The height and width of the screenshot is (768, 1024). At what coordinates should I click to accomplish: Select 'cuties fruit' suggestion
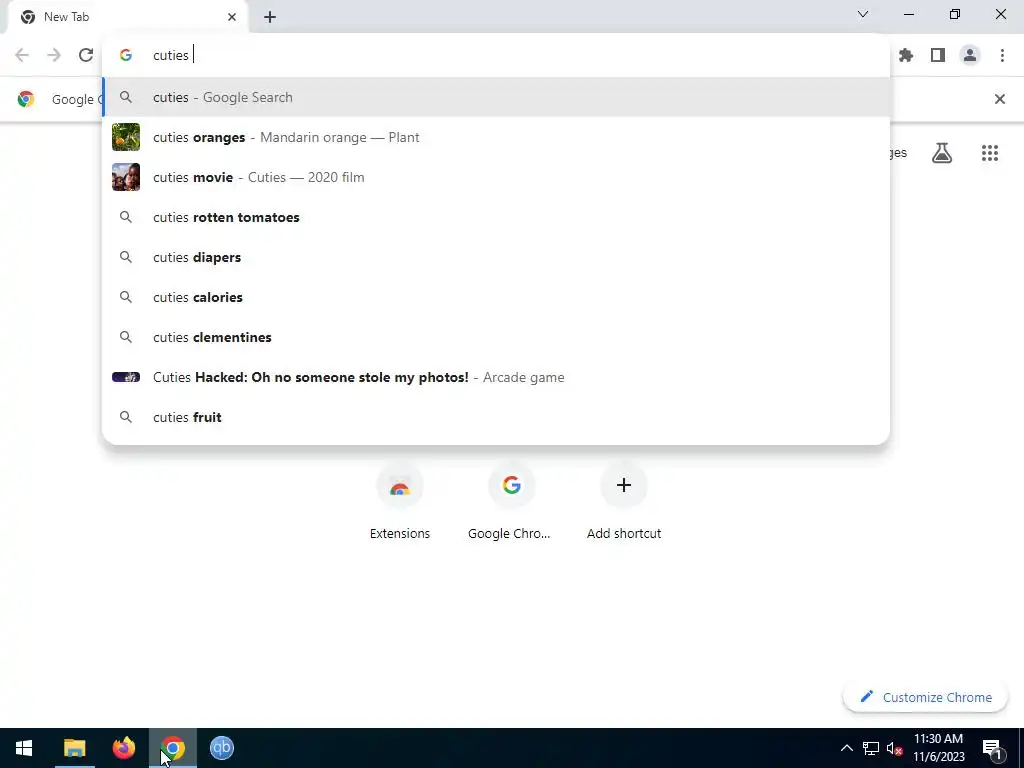point(496,417)
